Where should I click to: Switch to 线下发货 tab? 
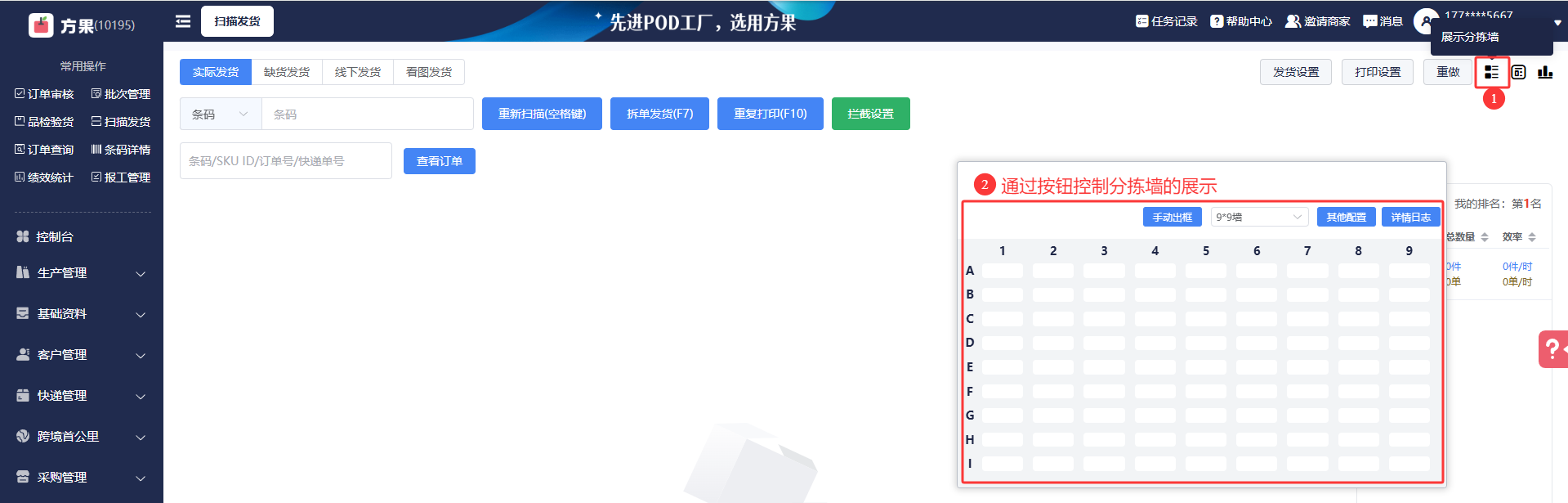coord(358,72)
